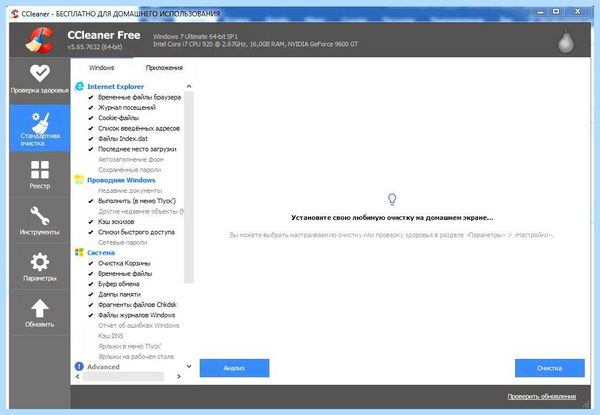The width and height of the screenshot is (600, 415).
Task: Toggle Кэш эскизов checkbox
Action: 91,221
